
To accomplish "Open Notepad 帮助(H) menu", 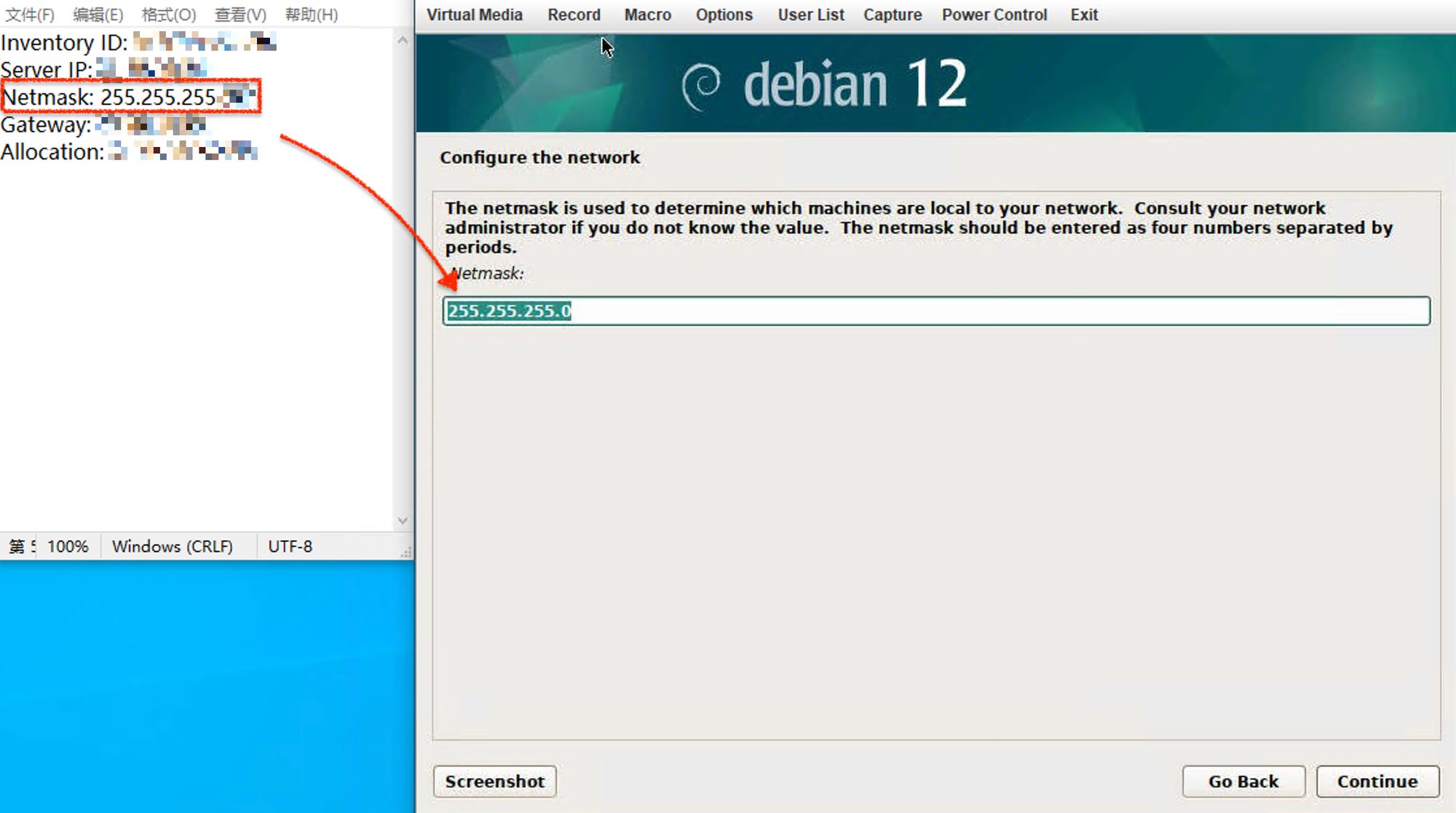I will click(x=311, y=15).
